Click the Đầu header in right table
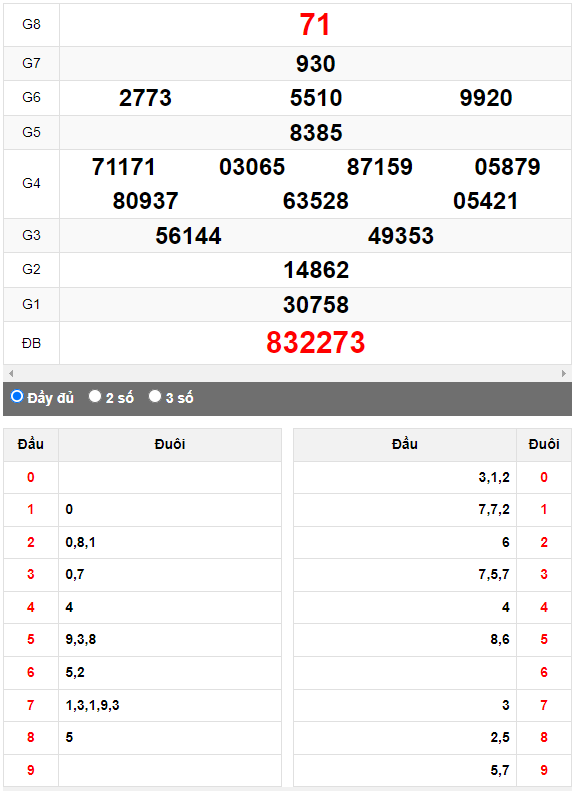Viewport: 576px width, 791px height. tap(405, 444)
